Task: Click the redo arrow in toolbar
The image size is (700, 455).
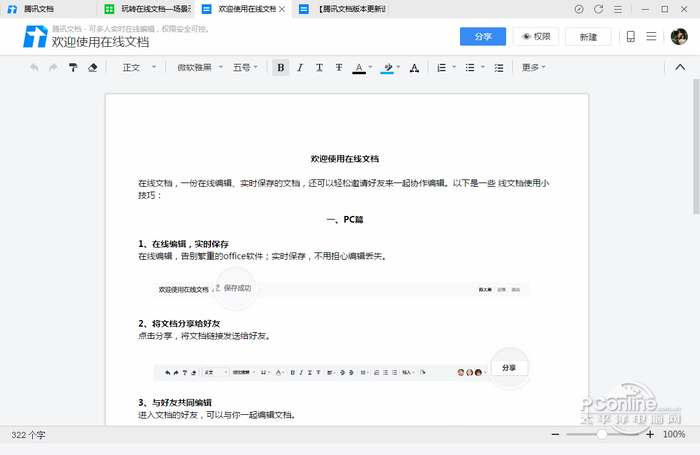Action: click(x=52, y=68)
